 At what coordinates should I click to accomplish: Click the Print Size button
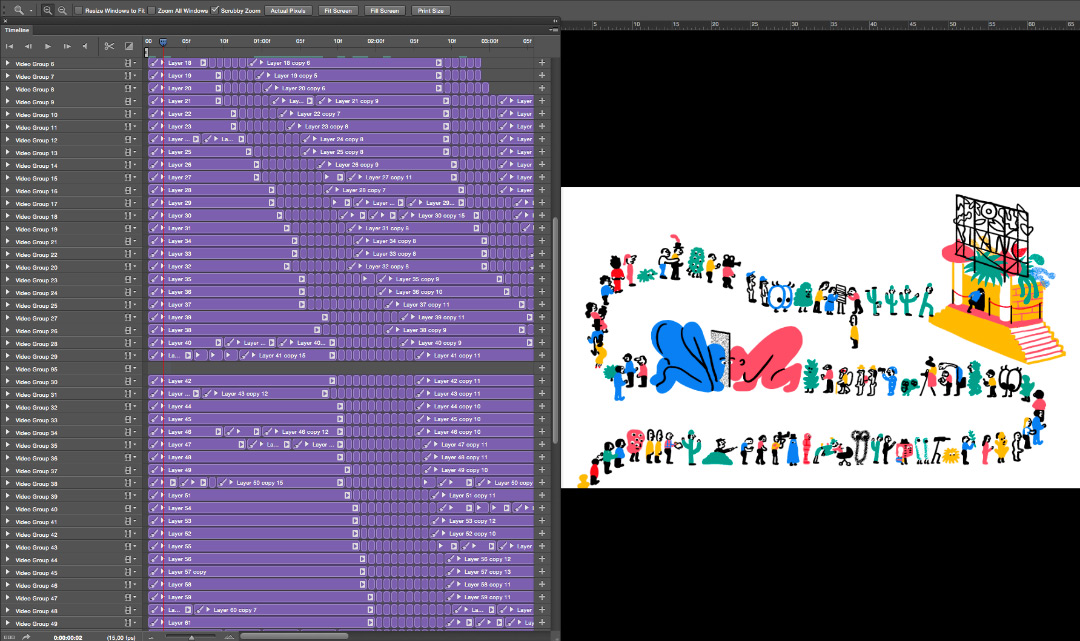click(430, 10)
